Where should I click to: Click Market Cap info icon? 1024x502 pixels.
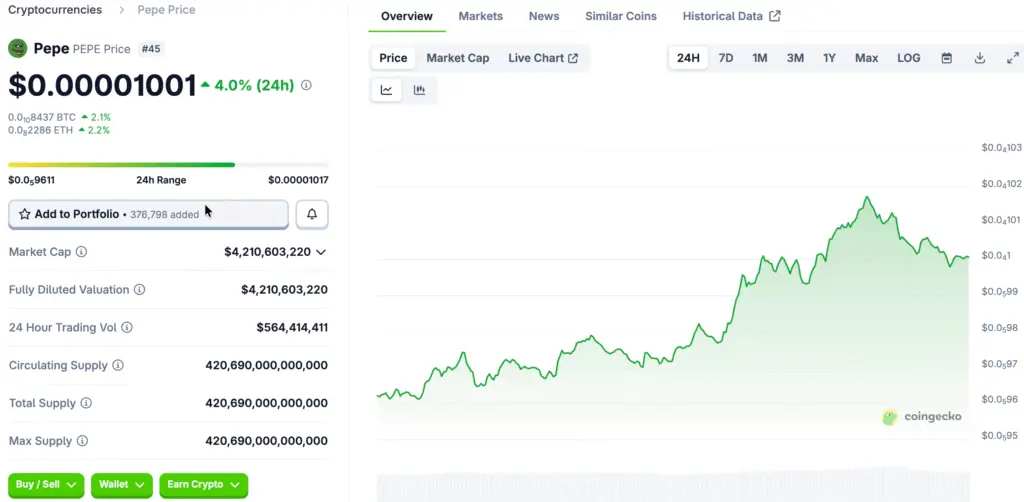81,252
